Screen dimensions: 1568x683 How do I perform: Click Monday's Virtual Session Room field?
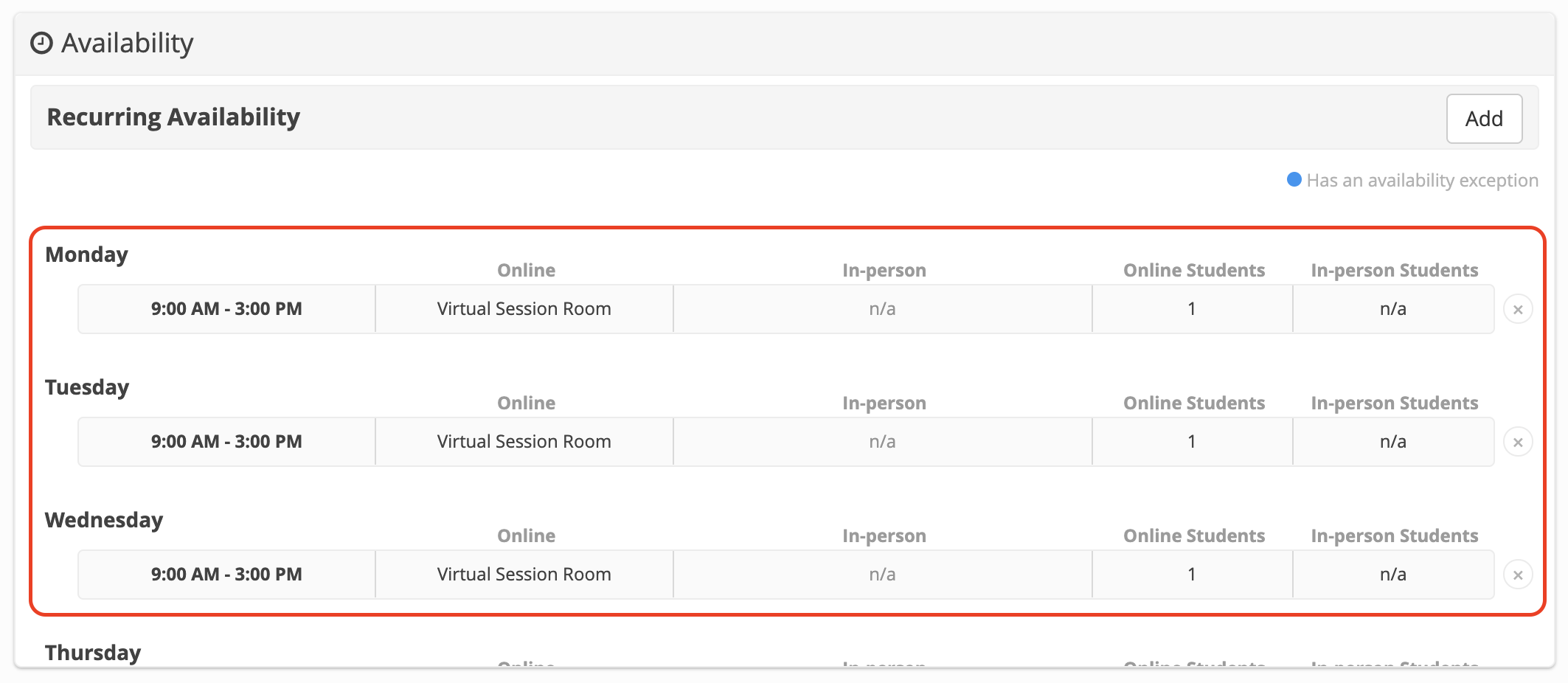524,308
